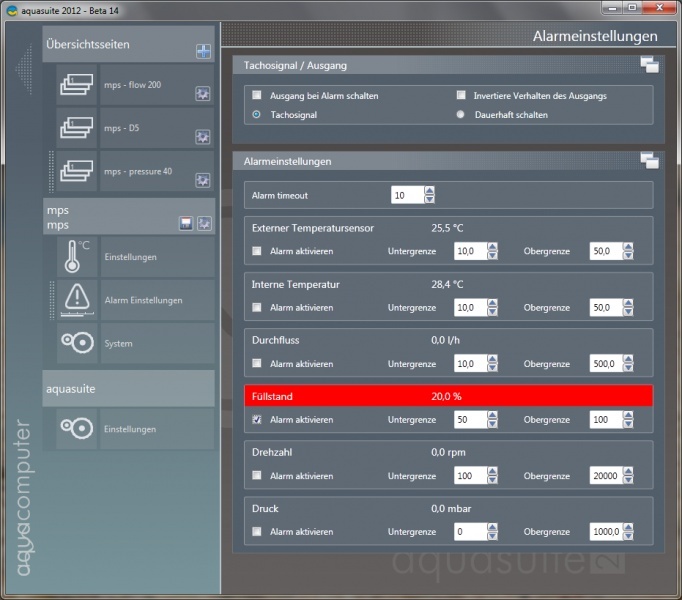Activate alarm for Externer Temperatursensor
Image resolution: width=682 pixels, height=600 pixels.
257,251
